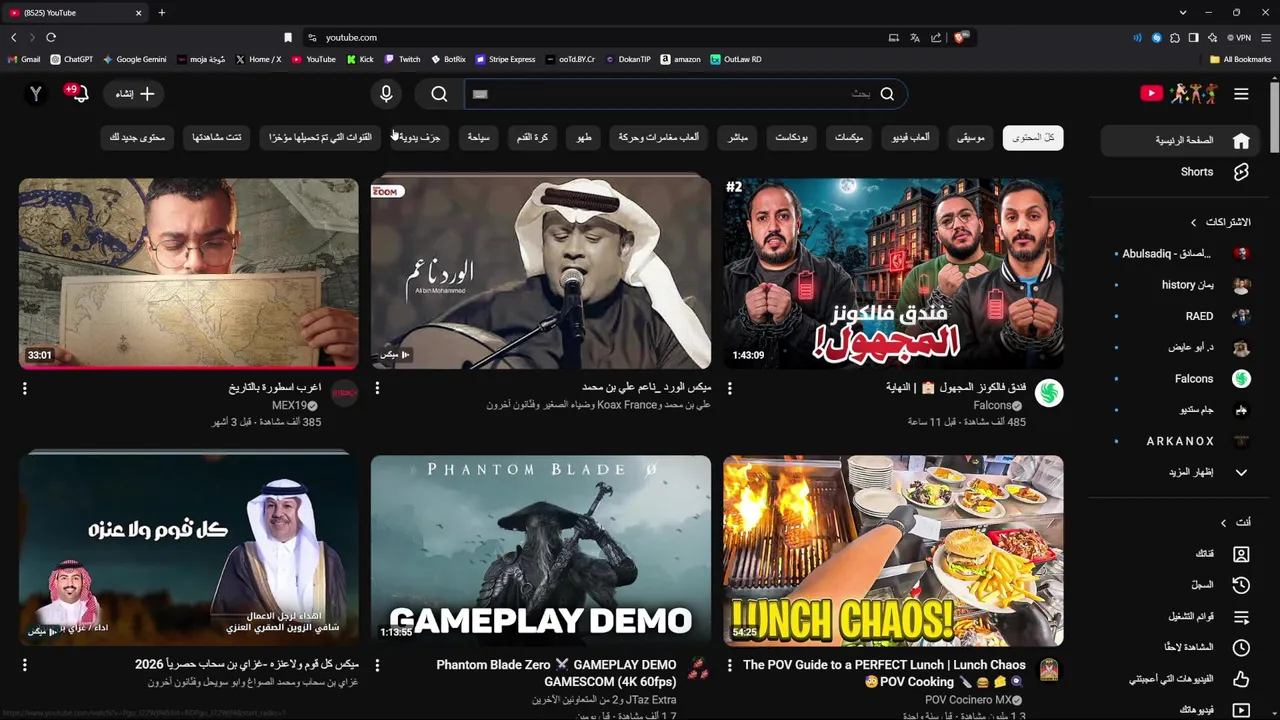Click in the YouTube search input field

pyautogui.click(x=670, y=94)
